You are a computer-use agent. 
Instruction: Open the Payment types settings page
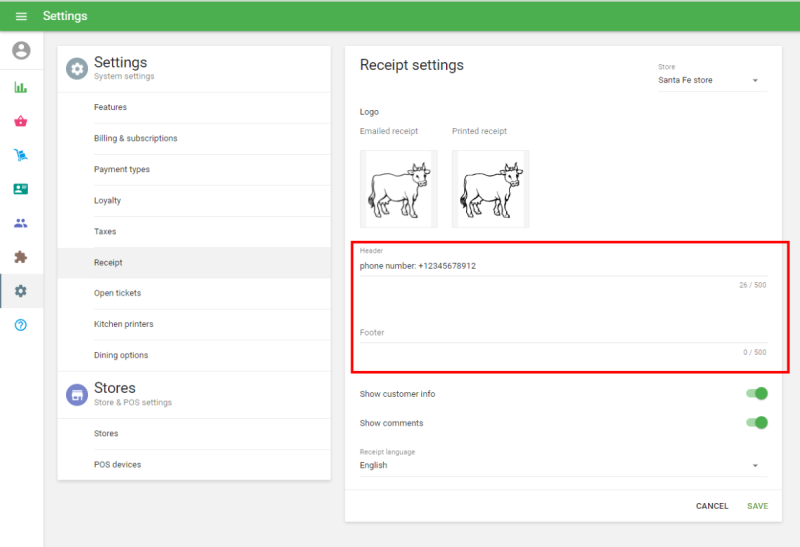coord(122,169)
